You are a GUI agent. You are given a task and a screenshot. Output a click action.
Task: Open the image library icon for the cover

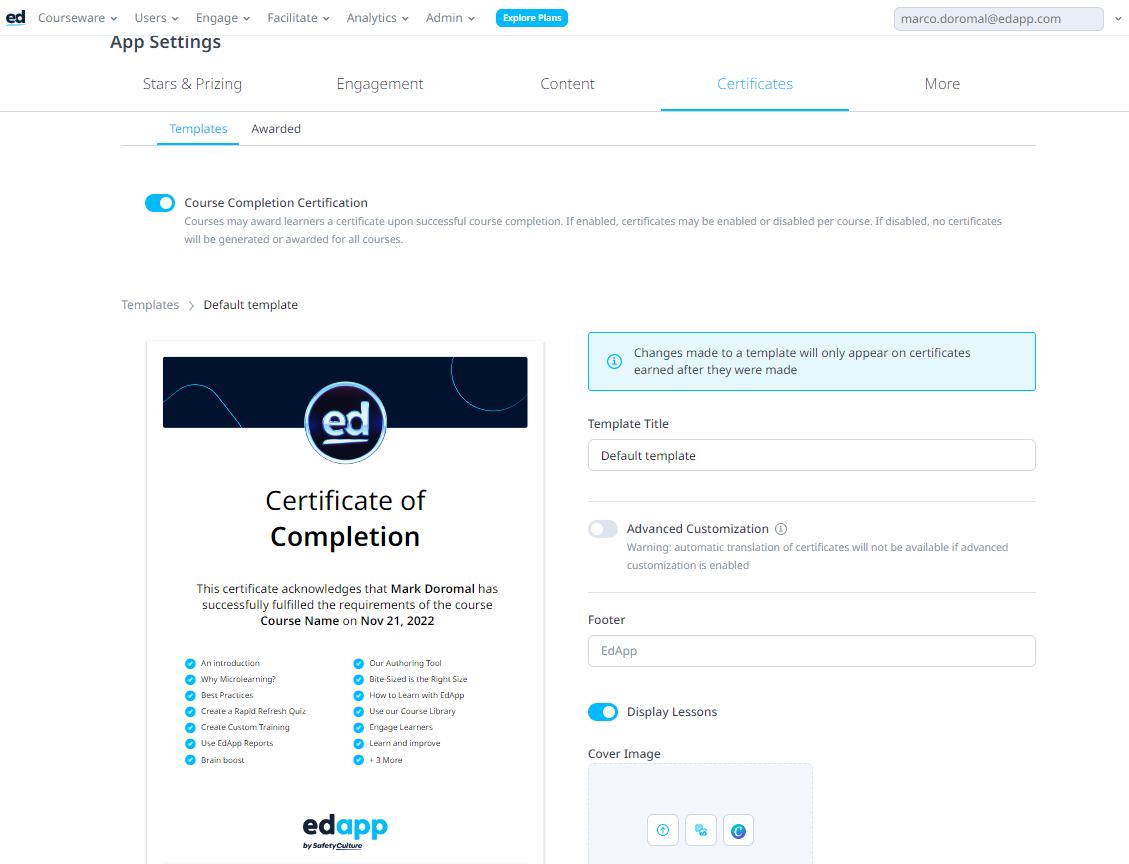tap(701, 830)
